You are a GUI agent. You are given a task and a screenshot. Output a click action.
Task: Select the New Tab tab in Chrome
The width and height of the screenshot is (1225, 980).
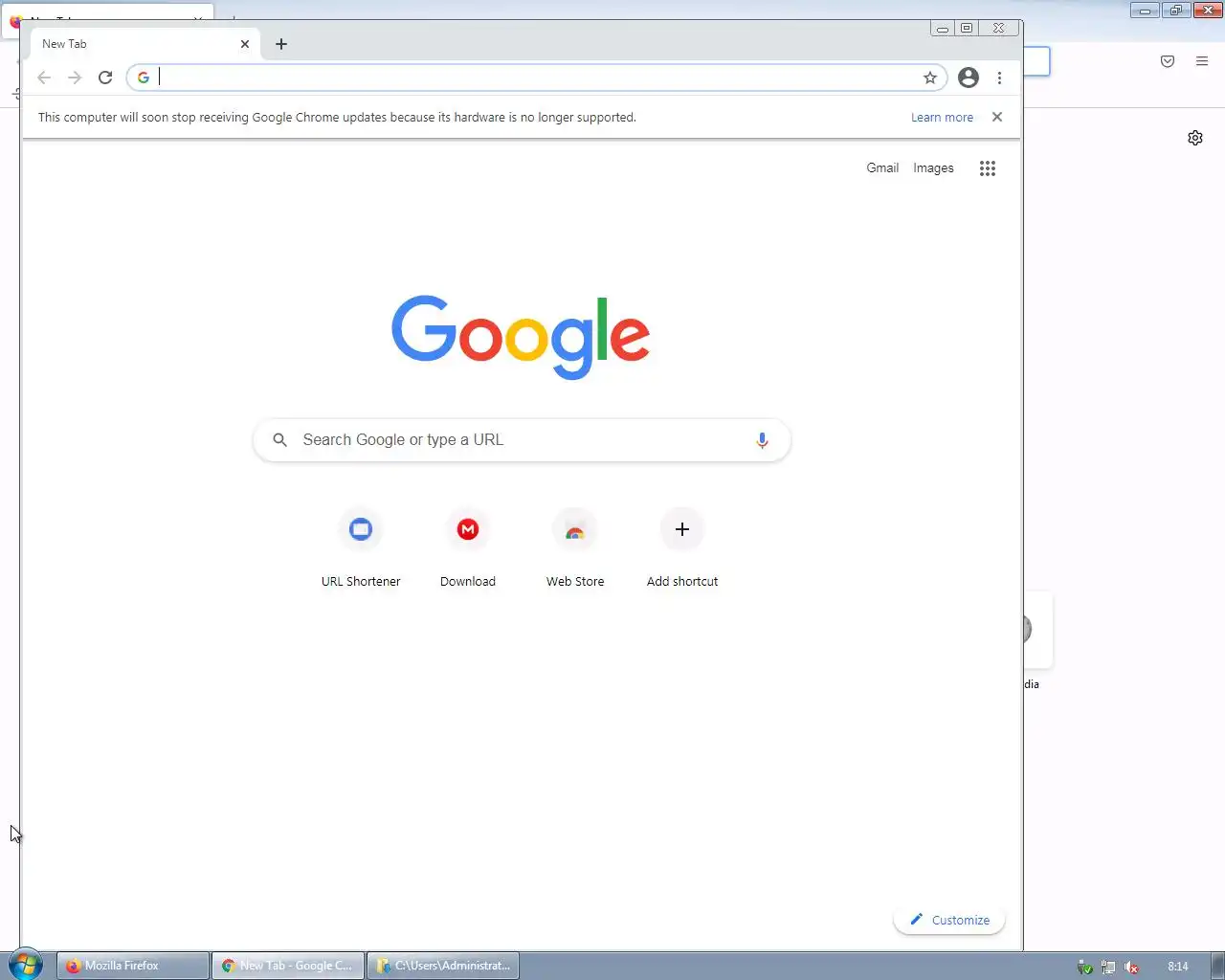coord(145,44)
